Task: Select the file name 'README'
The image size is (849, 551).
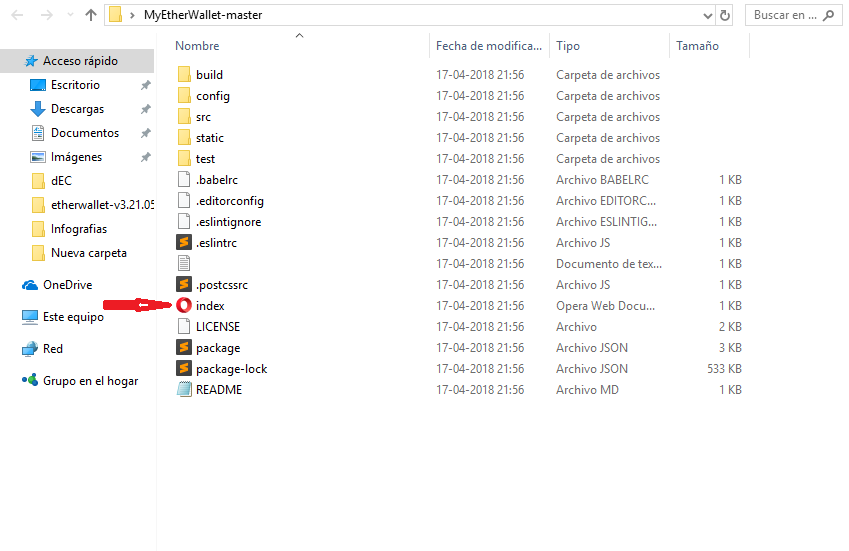Action: click(219, 390)
